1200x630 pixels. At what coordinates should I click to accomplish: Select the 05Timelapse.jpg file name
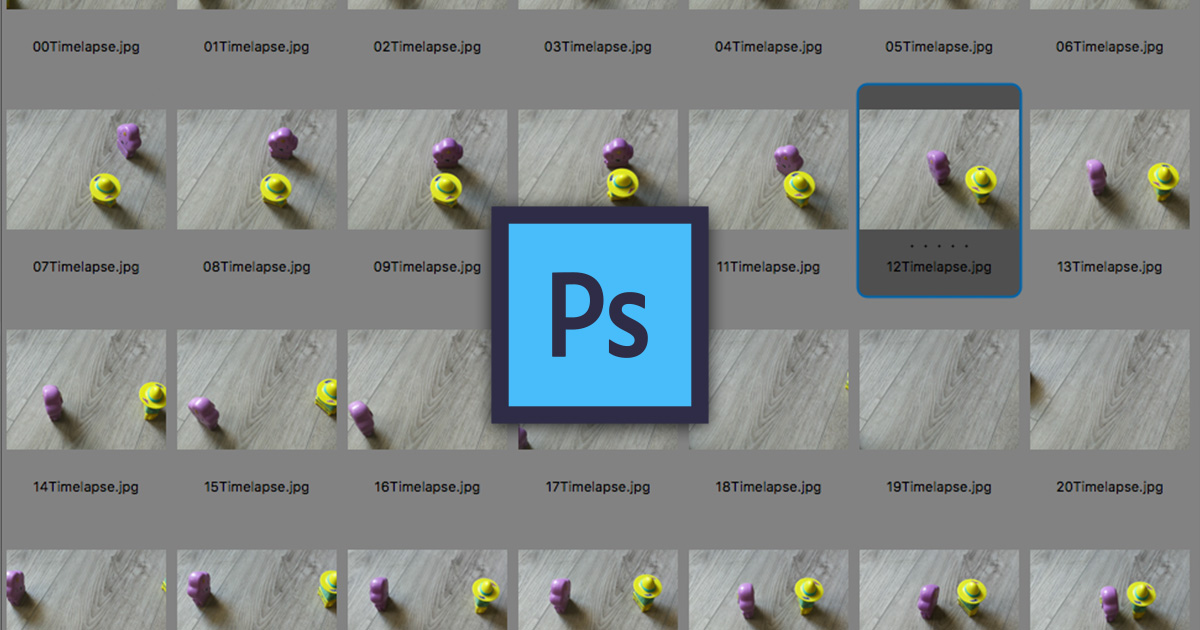939,47
